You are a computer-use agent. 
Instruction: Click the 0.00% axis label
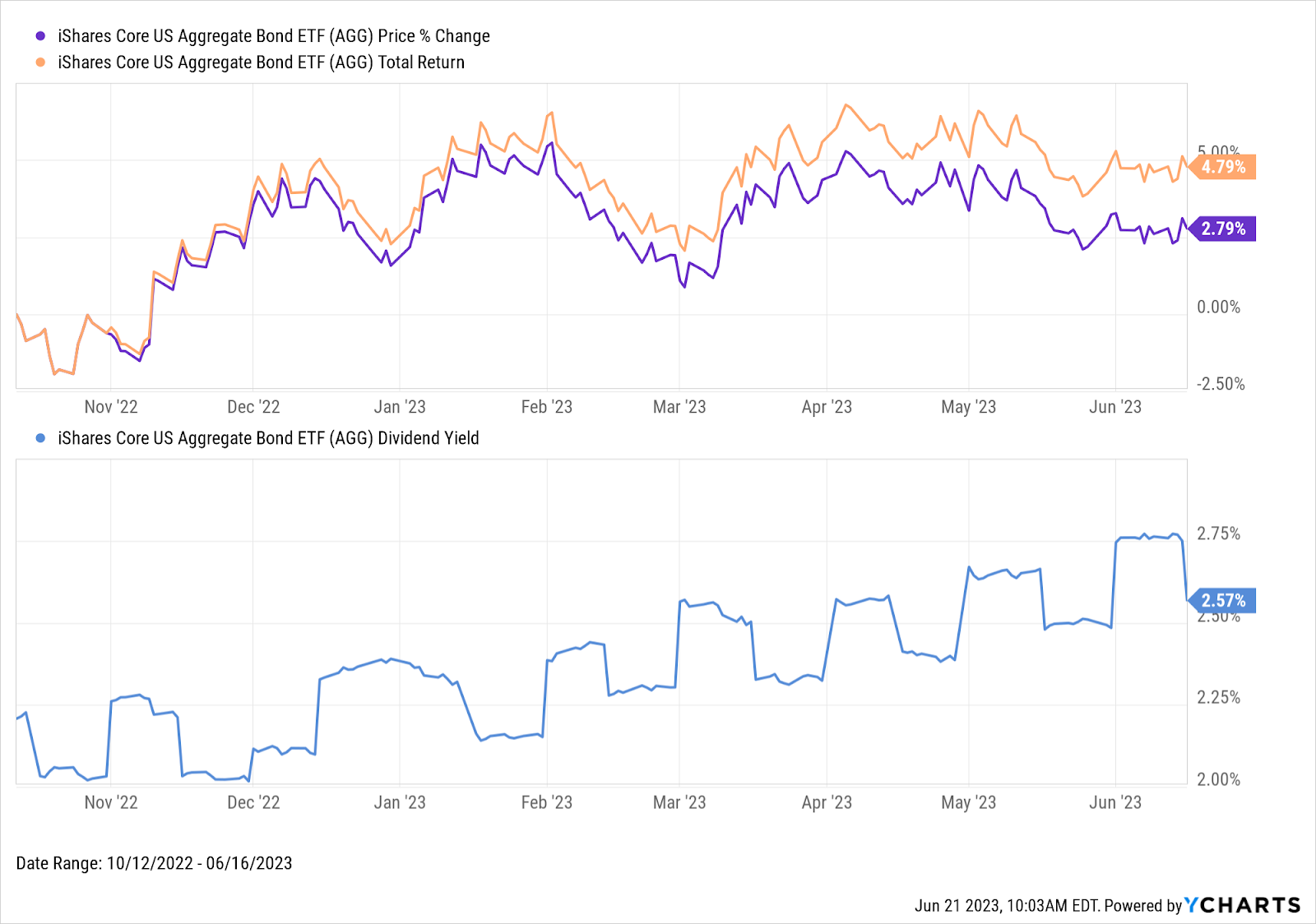click(x=1219, y=307)
